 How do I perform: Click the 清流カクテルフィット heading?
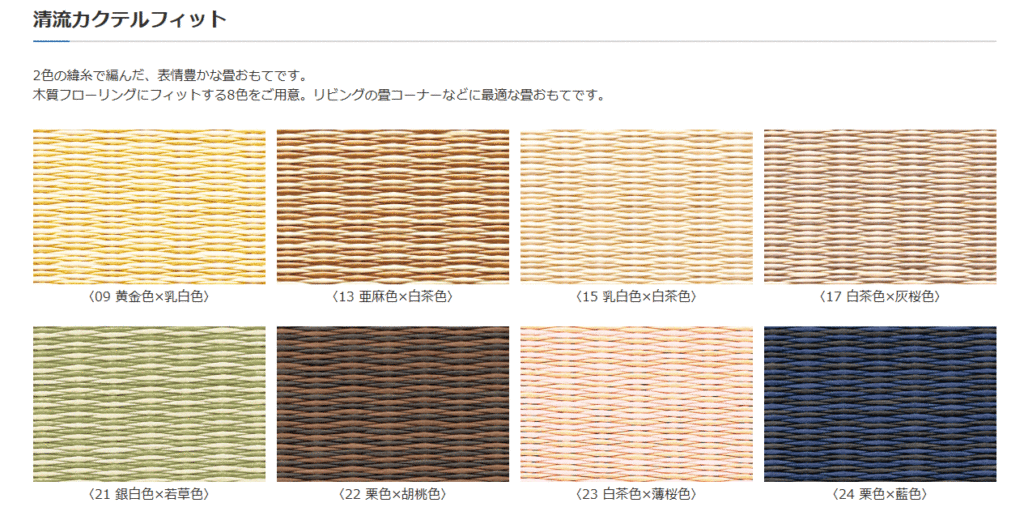click(x=130, y=20)
